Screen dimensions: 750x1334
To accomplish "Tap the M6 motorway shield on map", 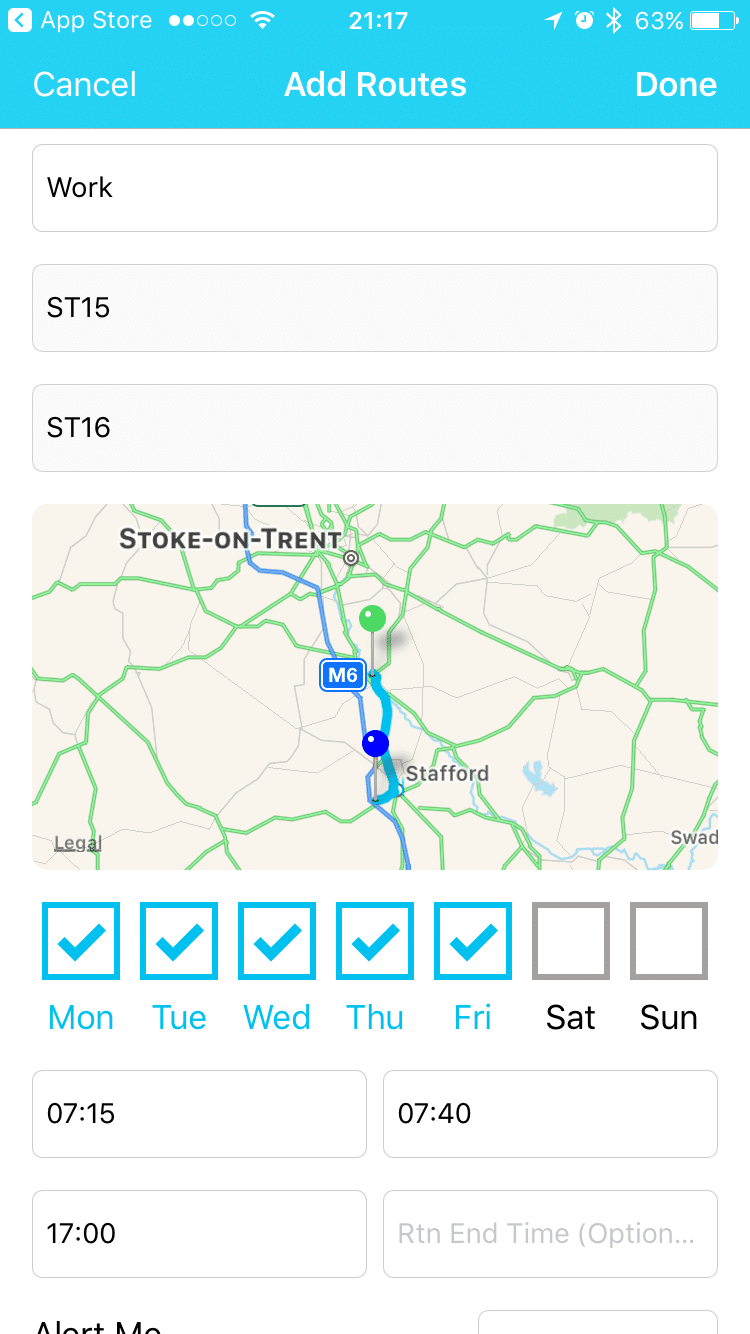I will (342, 675).
